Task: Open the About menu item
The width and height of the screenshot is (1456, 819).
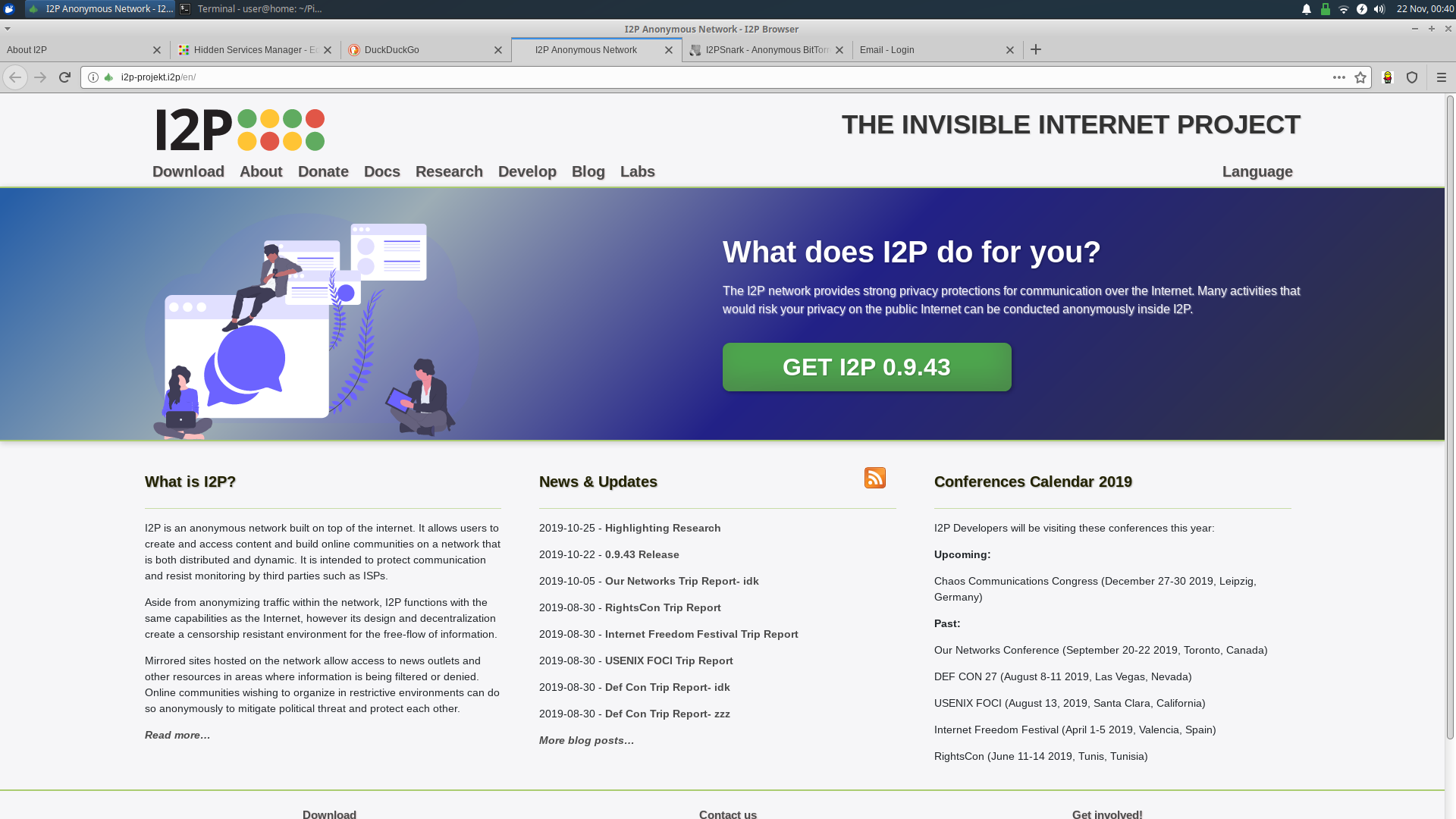Action: pyautogui.click(x=261, y=171)
